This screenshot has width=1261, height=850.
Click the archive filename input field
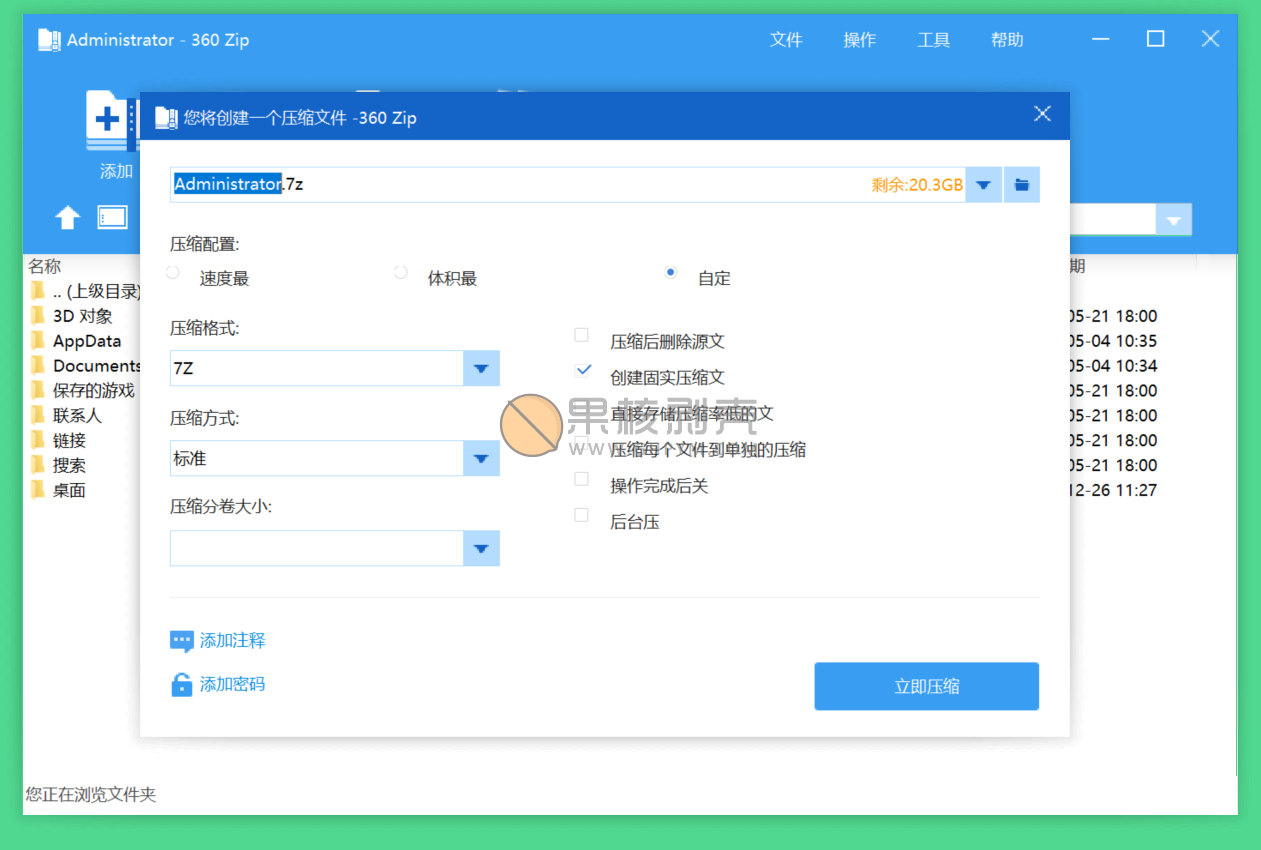pyautogui.click(x=567, y=185)
